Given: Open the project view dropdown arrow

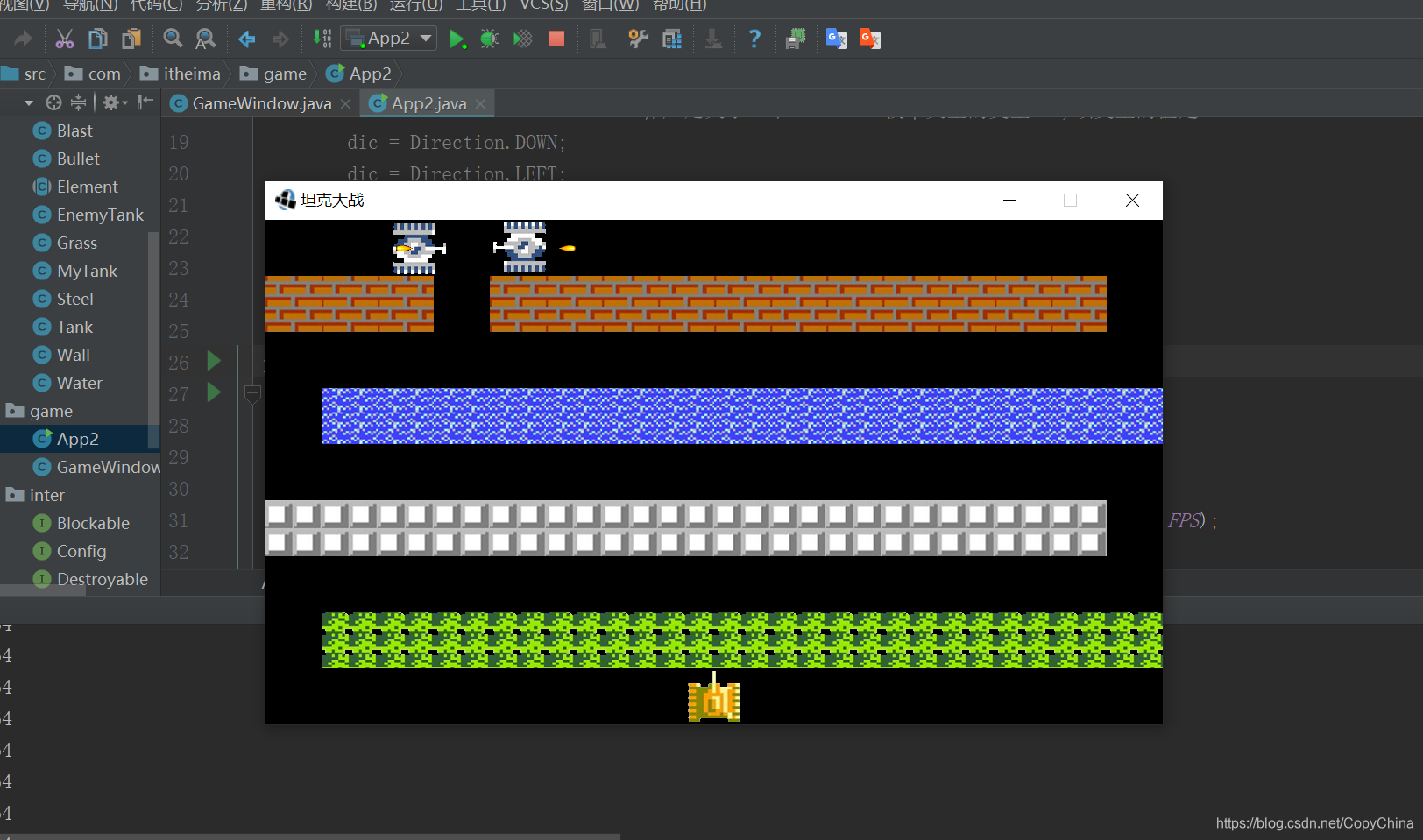Looking at the screenshot, I should [x=29, y=103].
